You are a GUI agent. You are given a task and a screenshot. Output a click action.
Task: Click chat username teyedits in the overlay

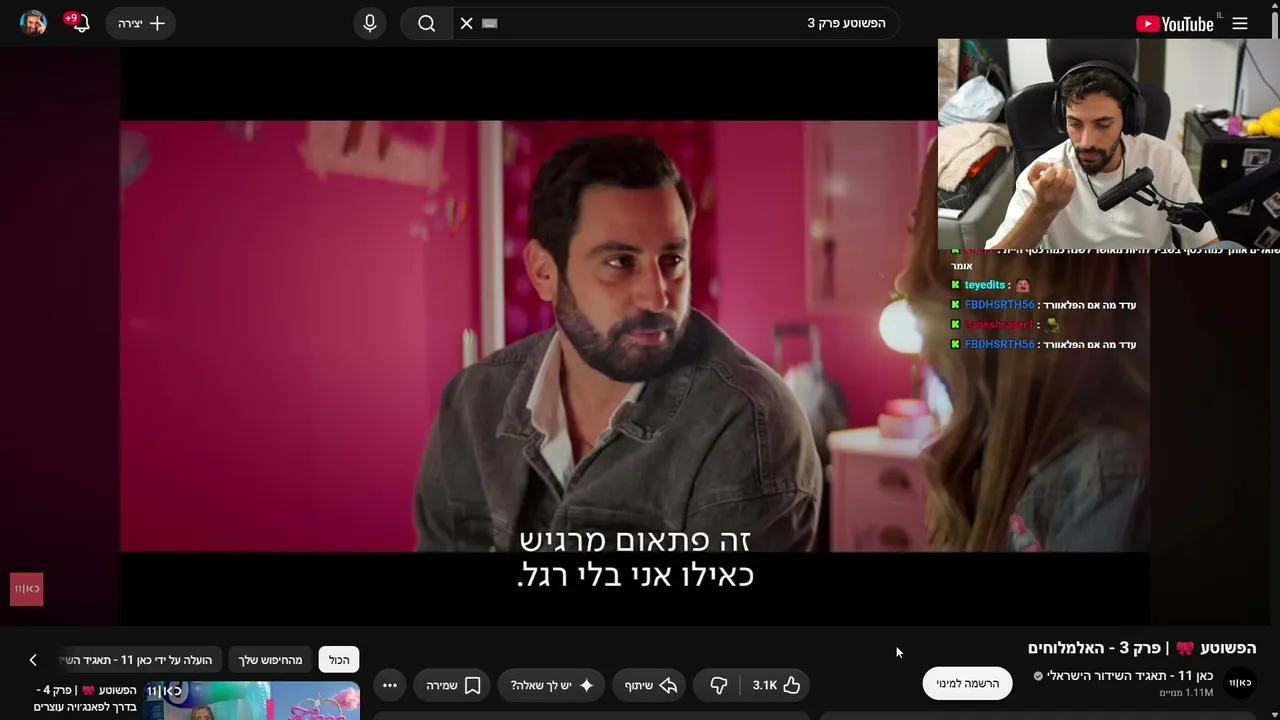tap(985, 285)
